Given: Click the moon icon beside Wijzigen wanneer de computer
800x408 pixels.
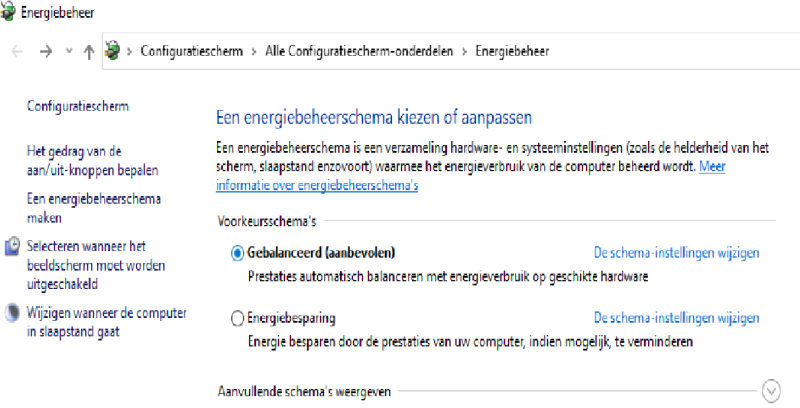Looking at the screenshot, I should (x=13, y=313).
